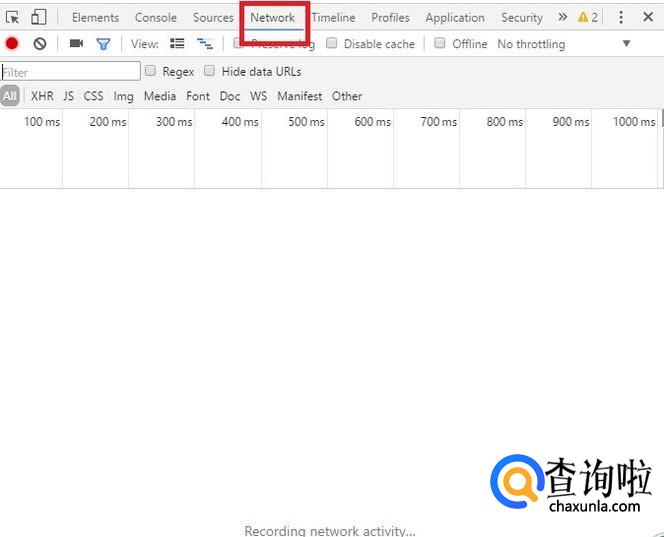Viewport: 664px width, 537px height.
Task: Open the Timeline tab
Action: pos(333,17)
